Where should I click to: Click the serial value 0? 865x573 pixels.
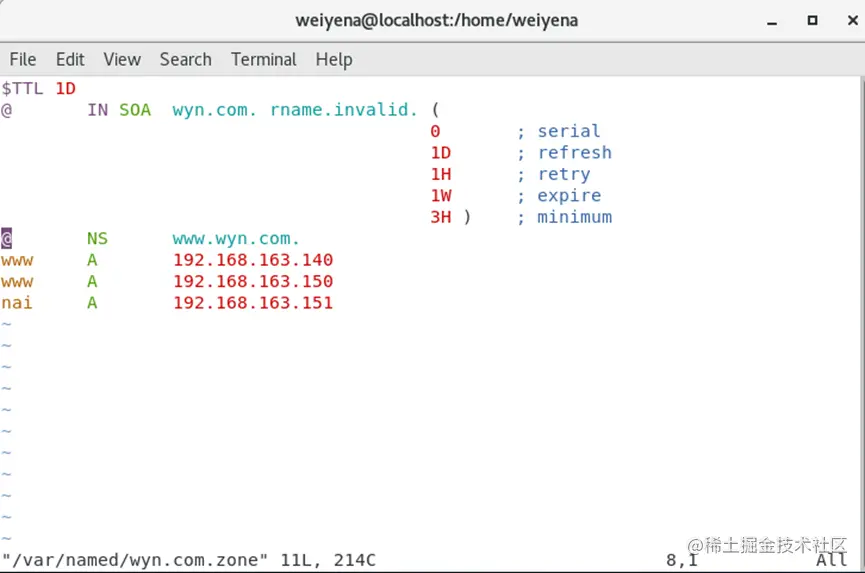(435, 131)
